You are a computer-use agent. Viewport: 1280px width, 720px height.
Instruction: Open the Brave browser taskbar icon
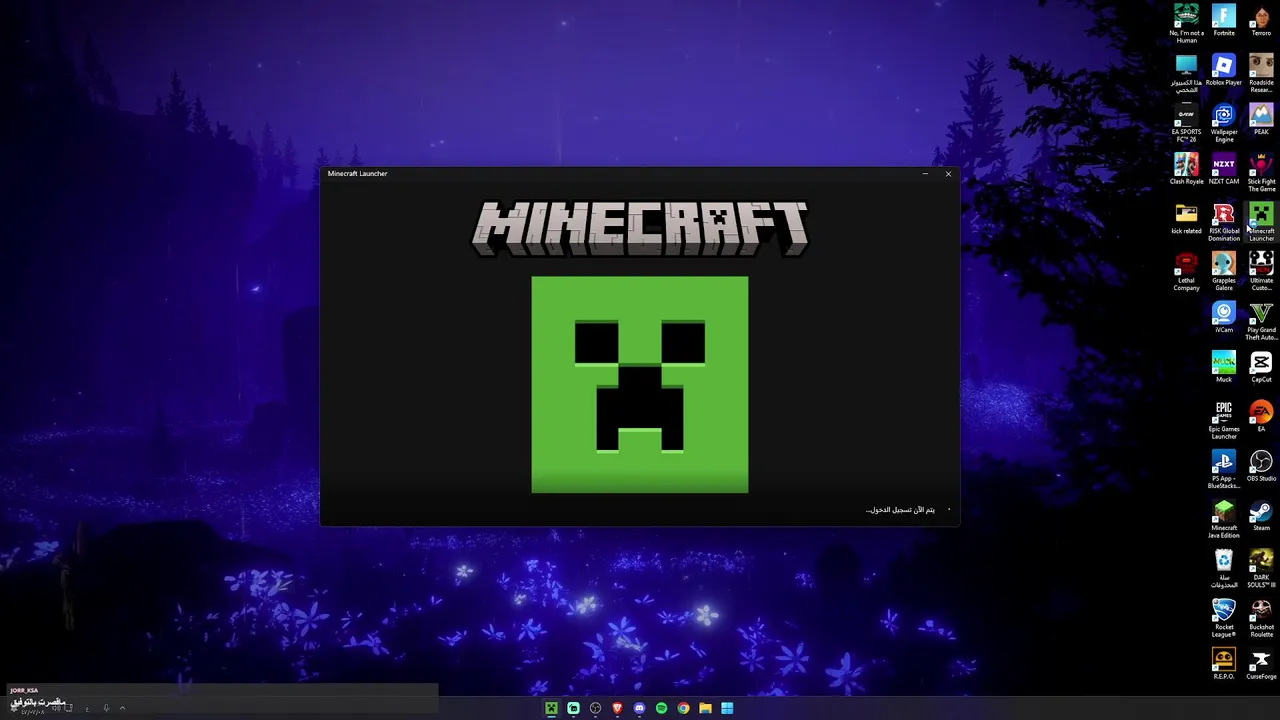coord(617,708)
